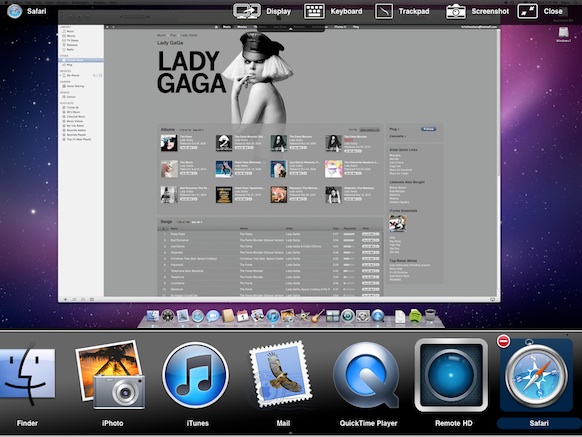The width and height of the screenshot is (582, 437).
Task: Tap the red remove badge on Safari
Action: pyautogui.click(x=503, y=341)
